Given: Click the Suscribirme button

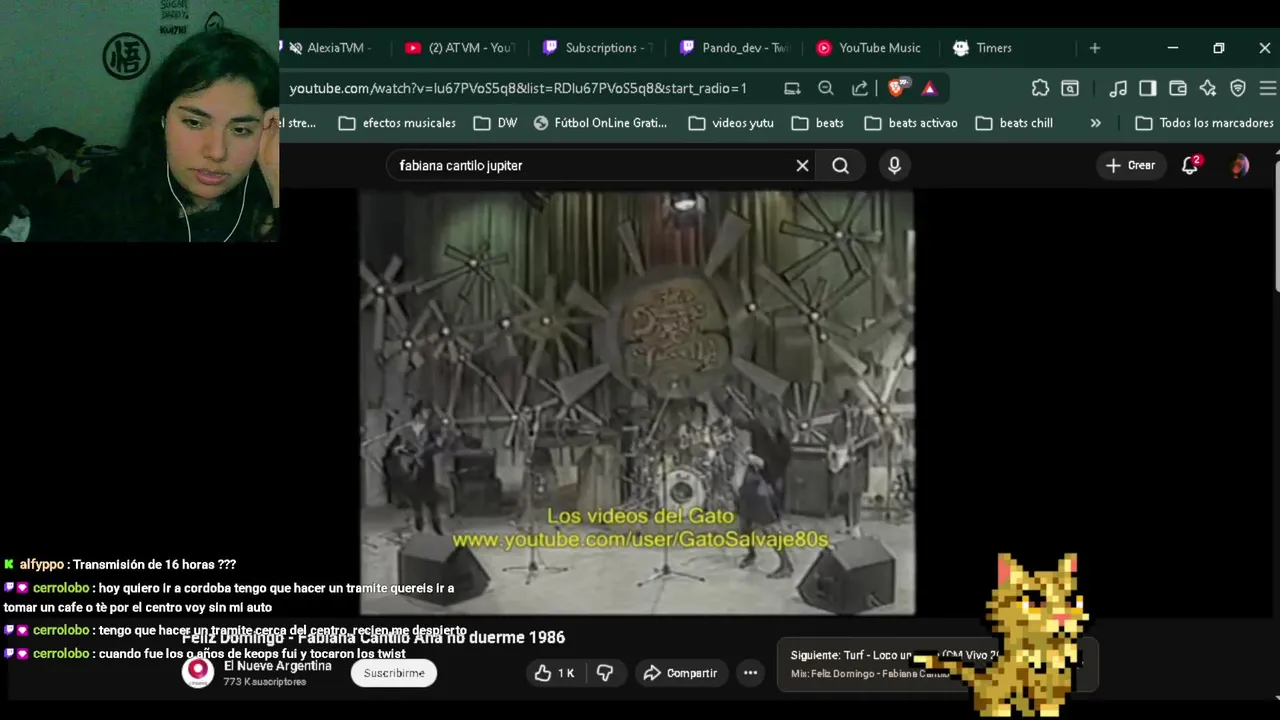Looking at the screenshot, I should [x=394, y=673].
